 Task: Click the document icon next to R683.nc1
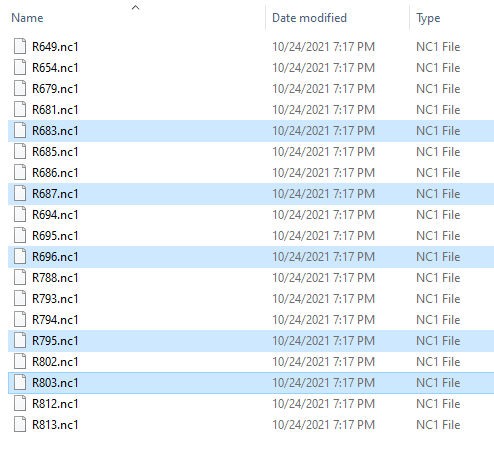point(20,130)
